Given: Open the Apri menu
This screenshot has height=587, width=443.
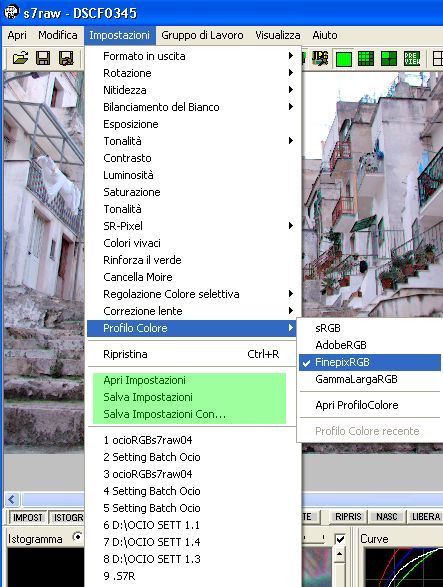Looking at the screenshot, I should (x=17, y=35).
